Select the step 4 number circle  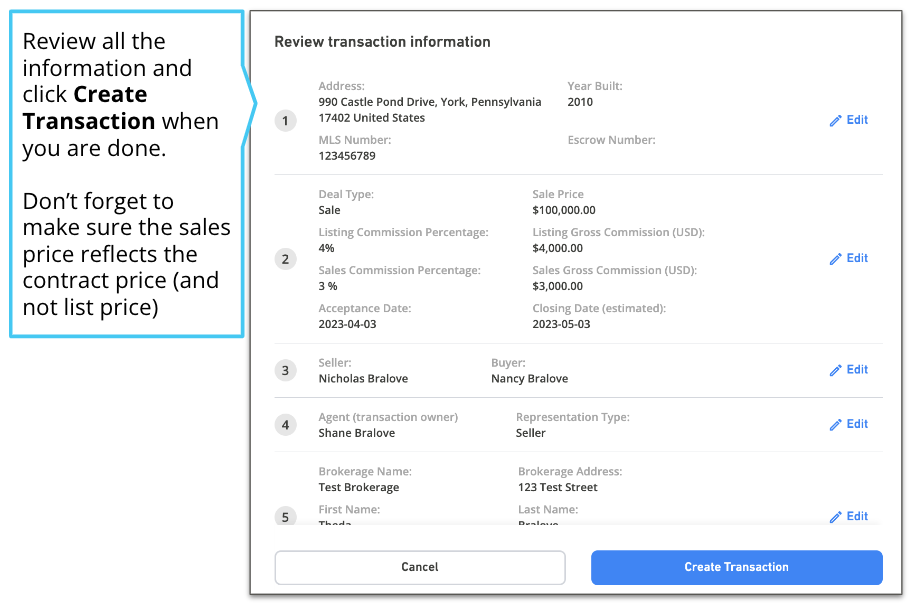tap(285, 425)
